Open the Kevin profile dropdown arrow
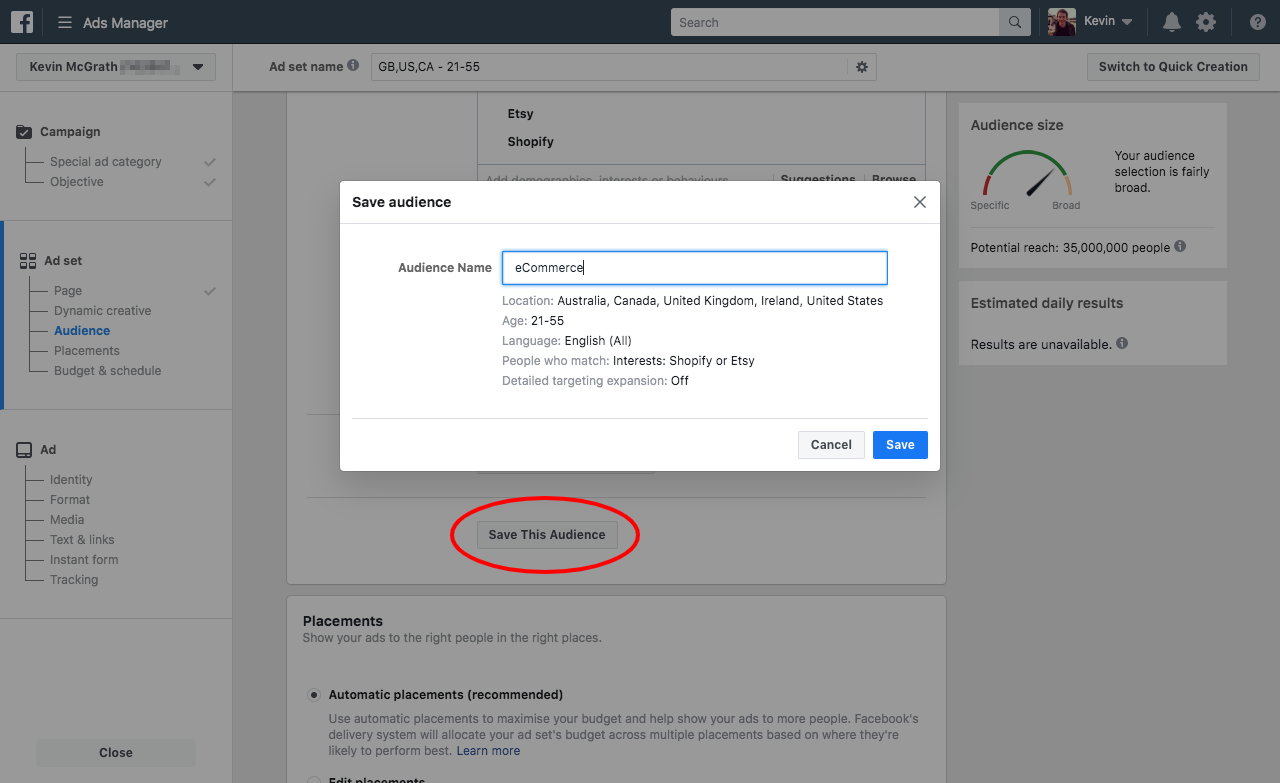Image resolution: width=1280 pixels, height=783 pixels. click(x=1128, y=22)
